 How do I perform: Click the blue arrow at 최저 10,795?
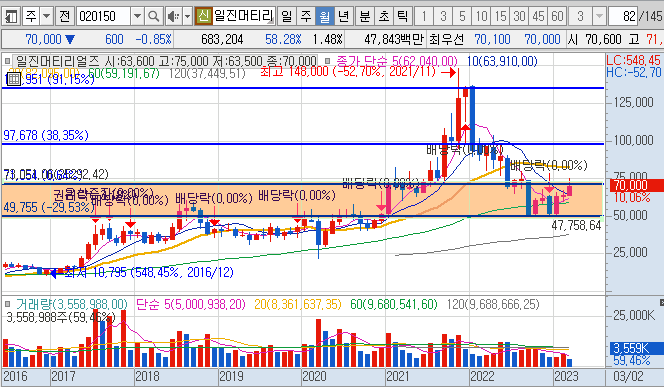click(x=53, y=274)
